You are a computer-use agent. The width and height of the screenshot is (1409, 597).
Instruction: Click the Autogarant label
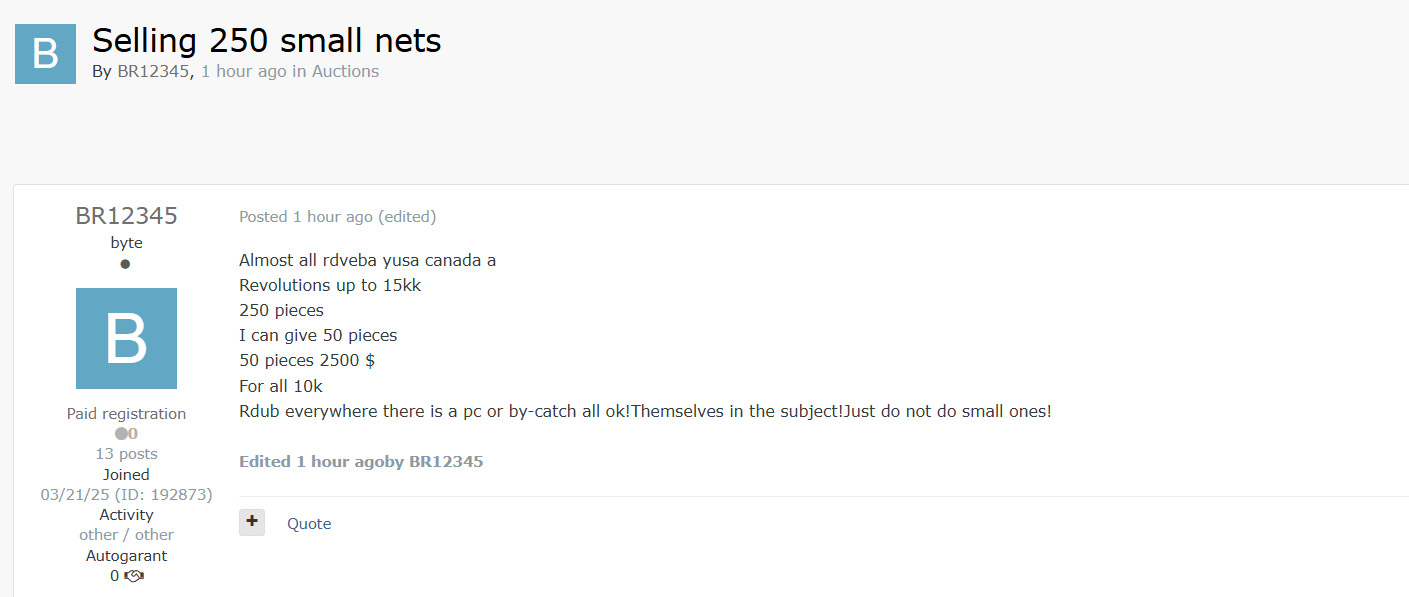tap(126, 556)
